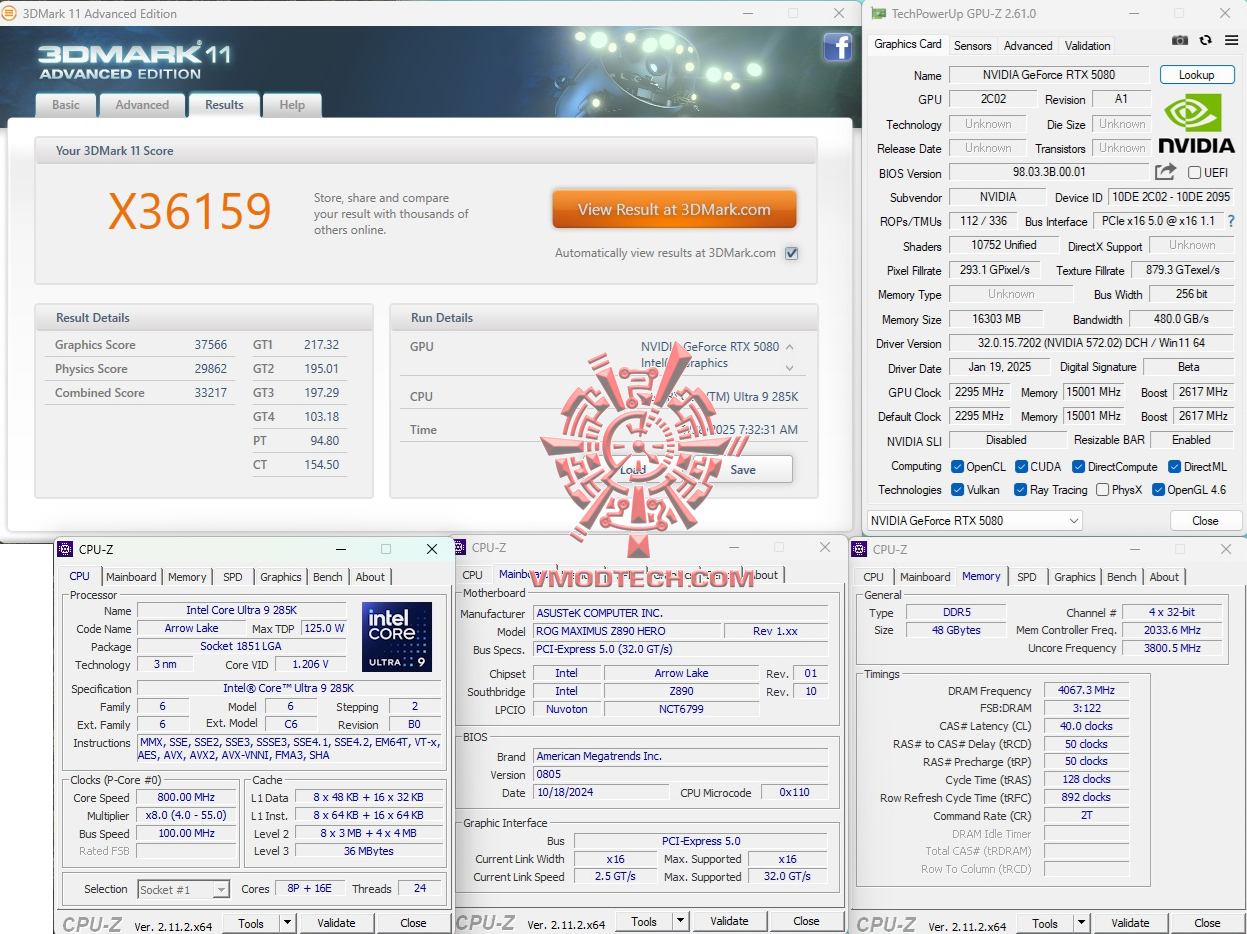Click the Lookup button in GPU-Z
Viewport: 1247px width, 934px height.
pos(1196,75)
